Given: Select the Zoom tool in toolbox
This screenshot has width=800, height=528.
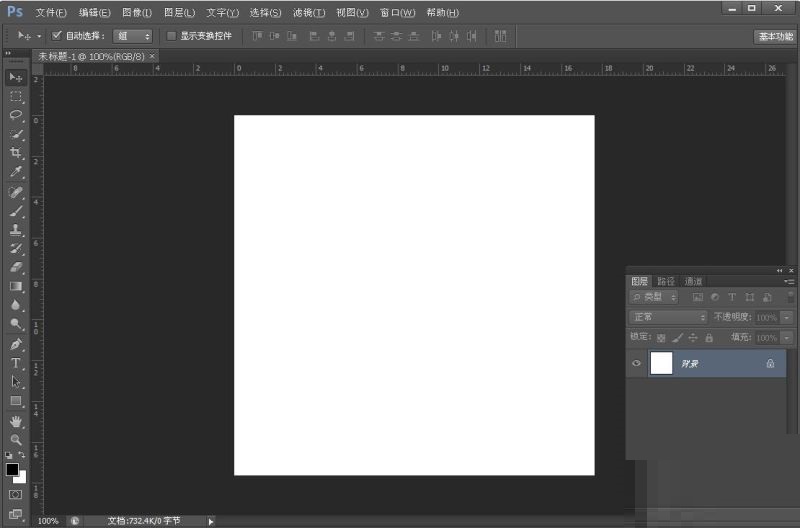Looking at the screenshot, I should click(x=16, y=440).
